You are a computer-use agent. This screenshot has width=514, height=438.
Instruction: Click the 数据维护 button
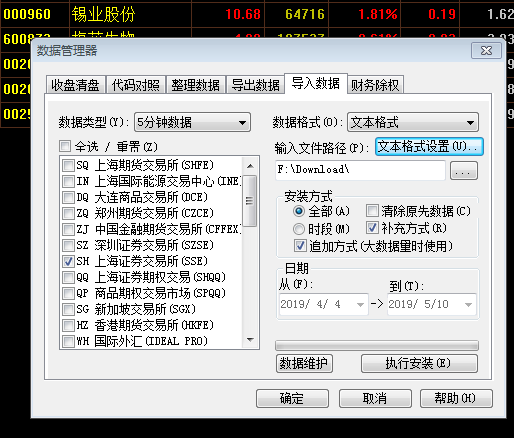point(304,363)
